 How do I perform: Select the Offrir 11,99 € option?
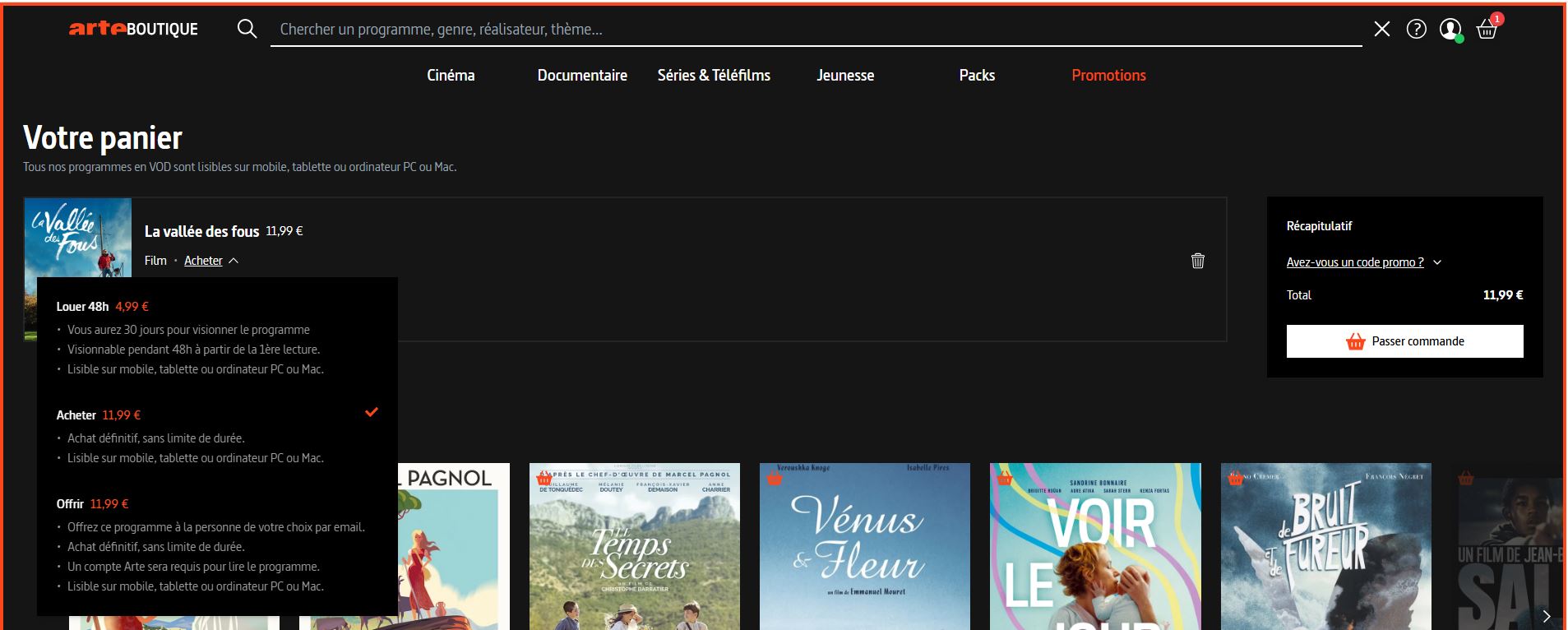coord(217,544)
